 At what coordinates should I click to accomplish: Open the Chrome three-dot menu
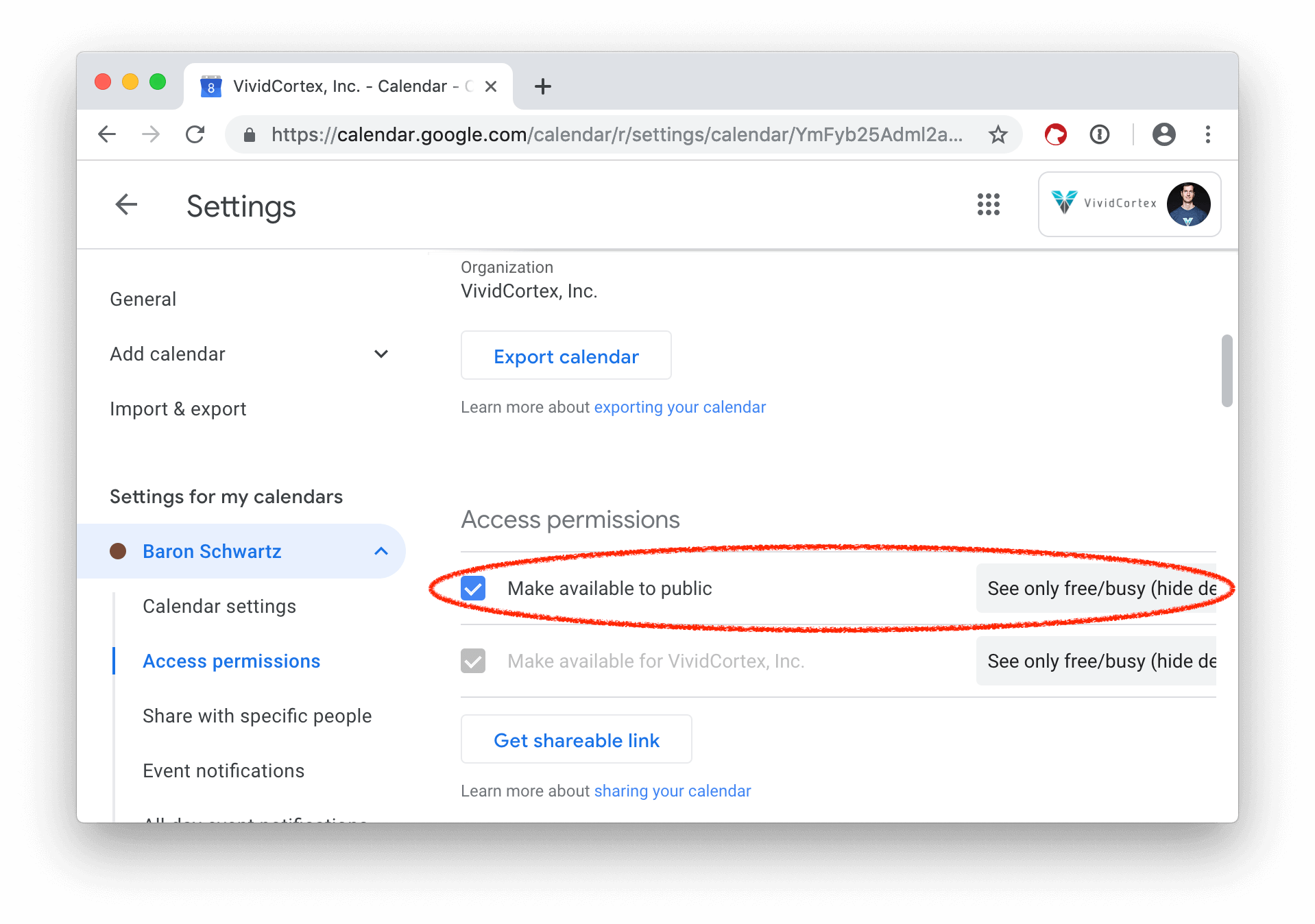pyautogui.click(x=1207, y=134)
